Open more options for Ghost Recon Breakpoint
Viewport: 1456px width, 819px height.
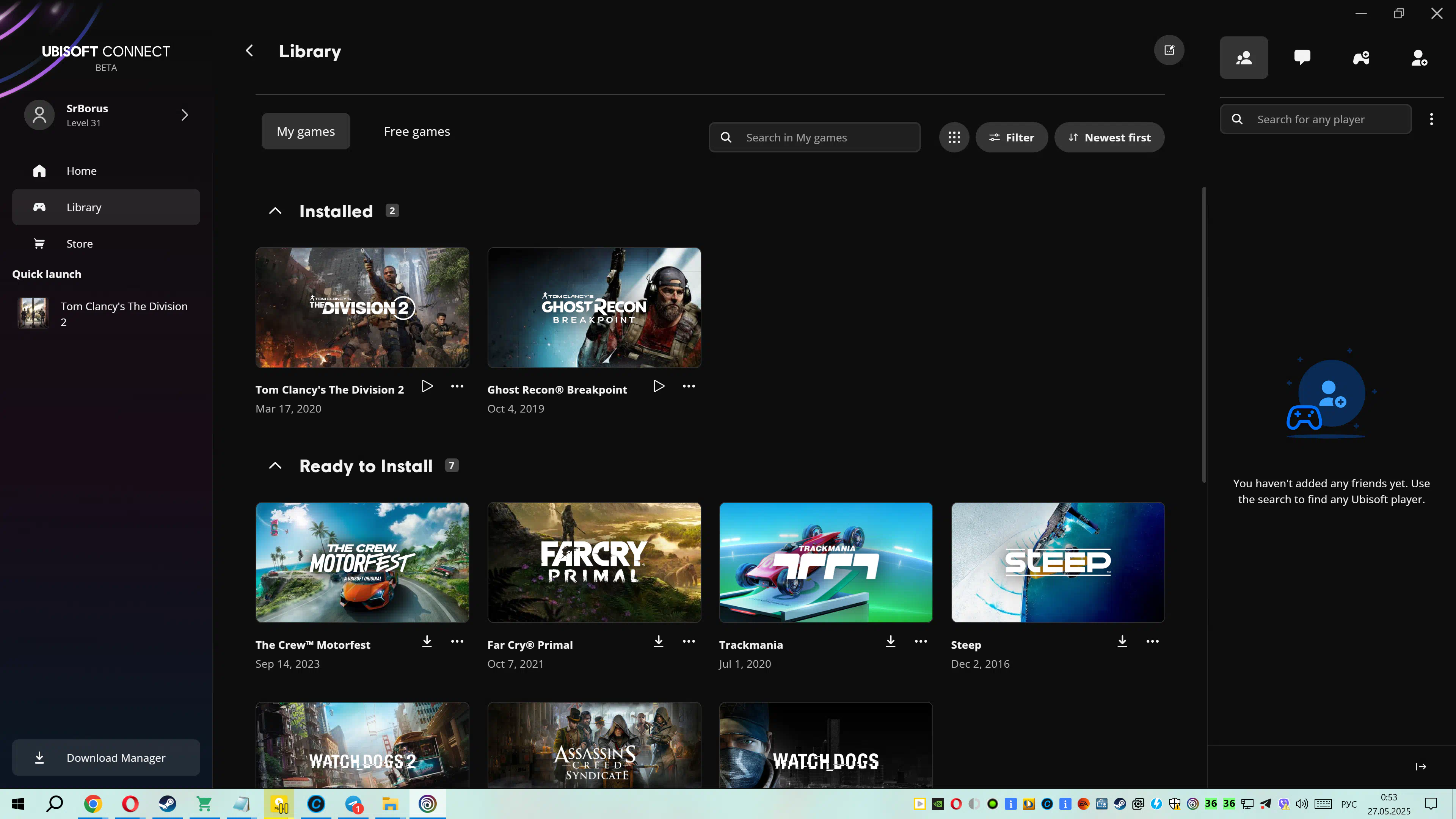(x=689, y=386)
